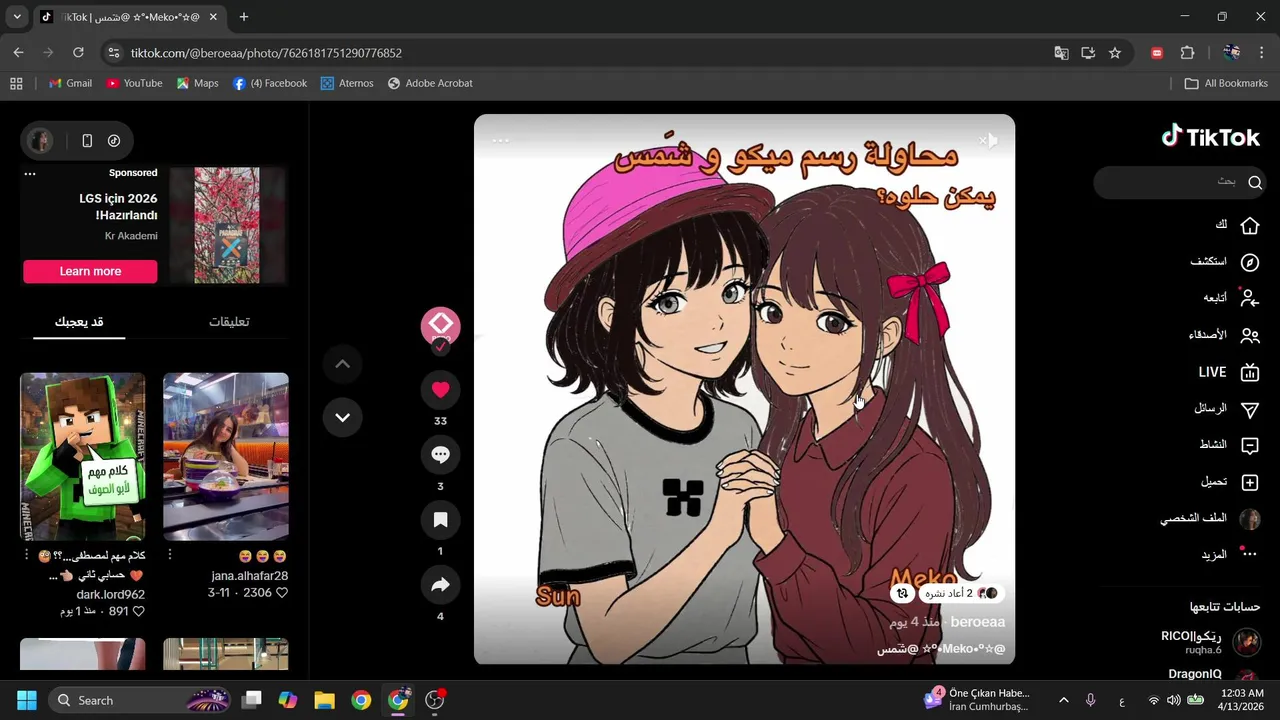The height and width of the screenshot is (720, 1280).
Task: Like the post with the heart icon
Action: coord(440,390)
